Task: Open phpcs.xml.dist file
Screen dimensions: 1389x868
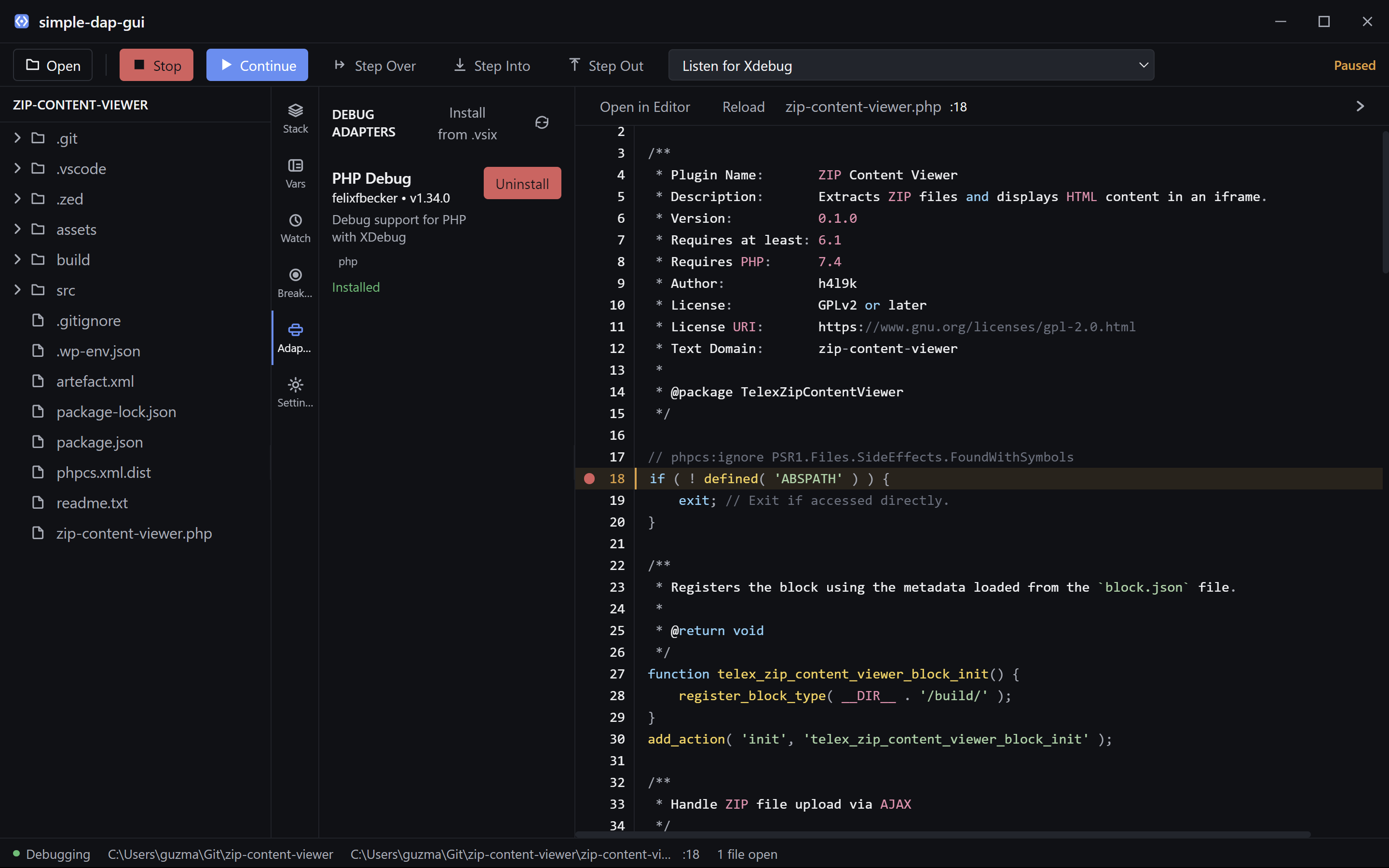Action: pyautogui.click(x=135, y=473)
